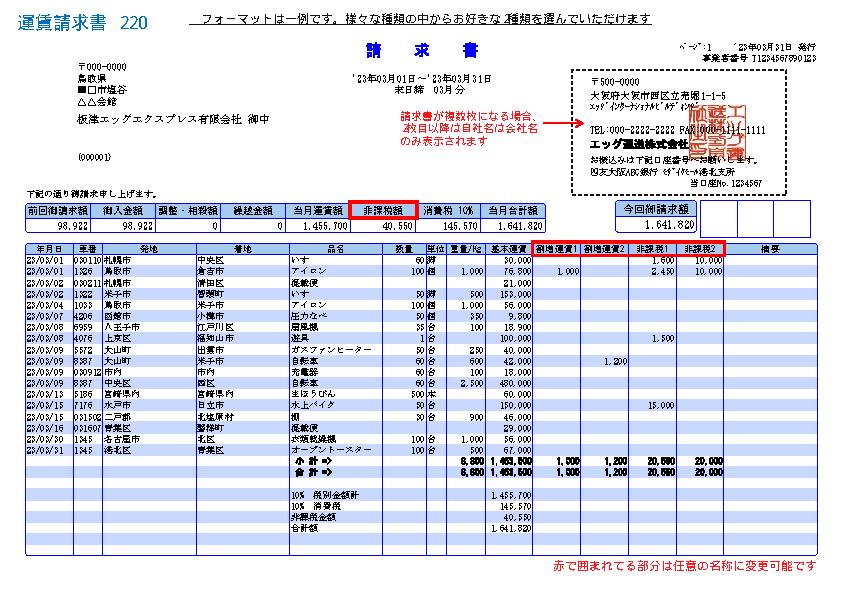Click the 繰越金額 header cell

tap(252, 211)
